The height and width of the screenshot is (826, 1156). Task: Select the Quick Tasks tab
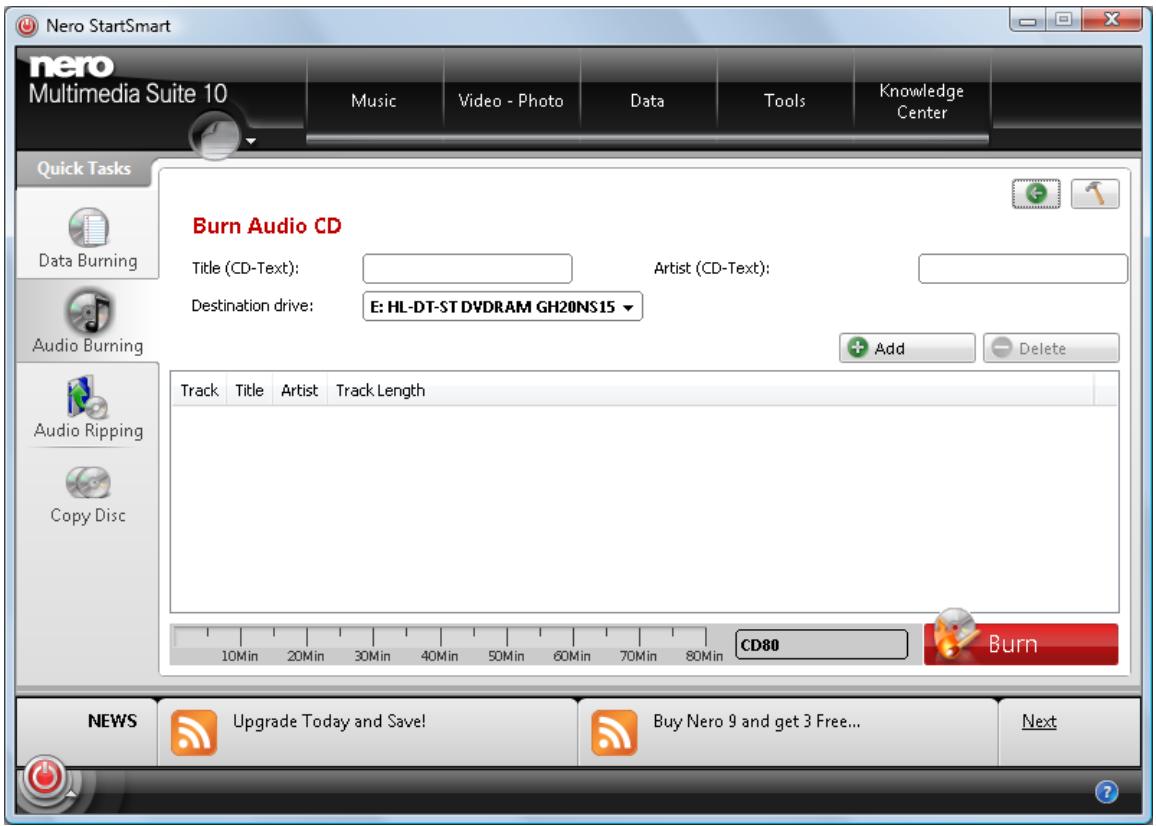[84, 169]
